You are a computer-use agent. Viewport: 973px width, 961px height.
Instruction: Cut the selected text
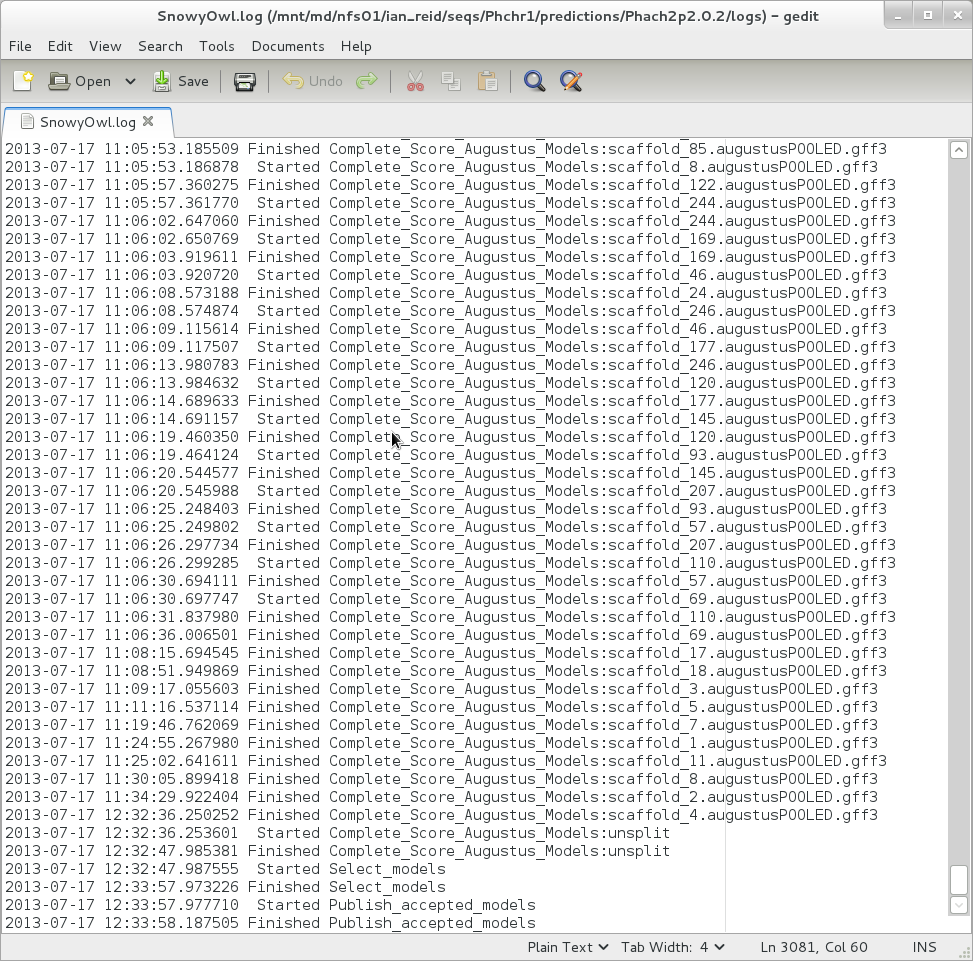coord(414,81)
